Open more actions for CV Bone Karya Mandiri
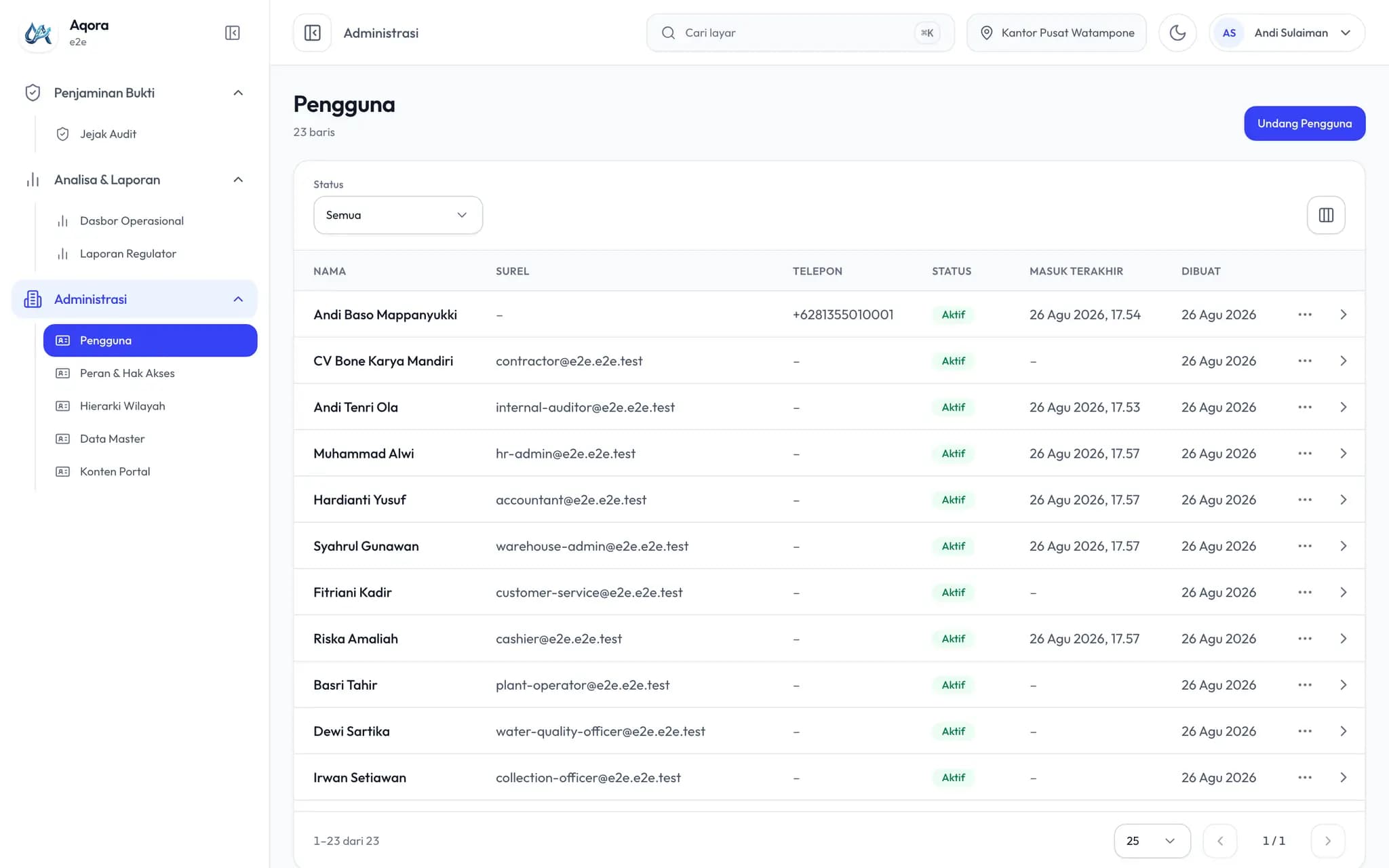 click(1305, 361)
